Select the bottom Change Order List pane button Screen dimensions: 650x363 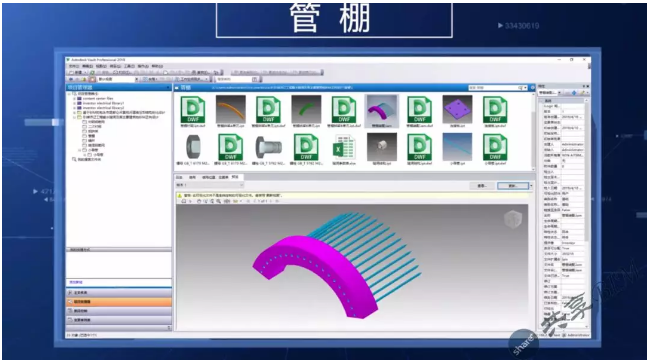pyautogui.click(x=119, y=320)
